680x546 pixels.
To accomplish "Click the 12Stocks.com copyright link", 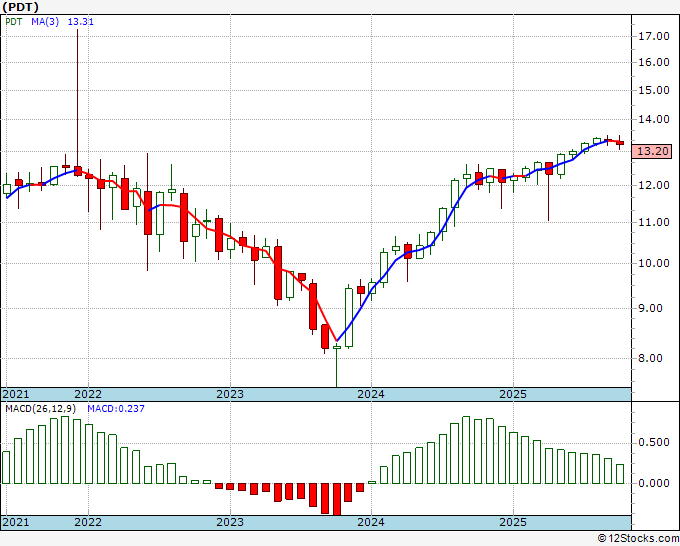I will (638, 538).
